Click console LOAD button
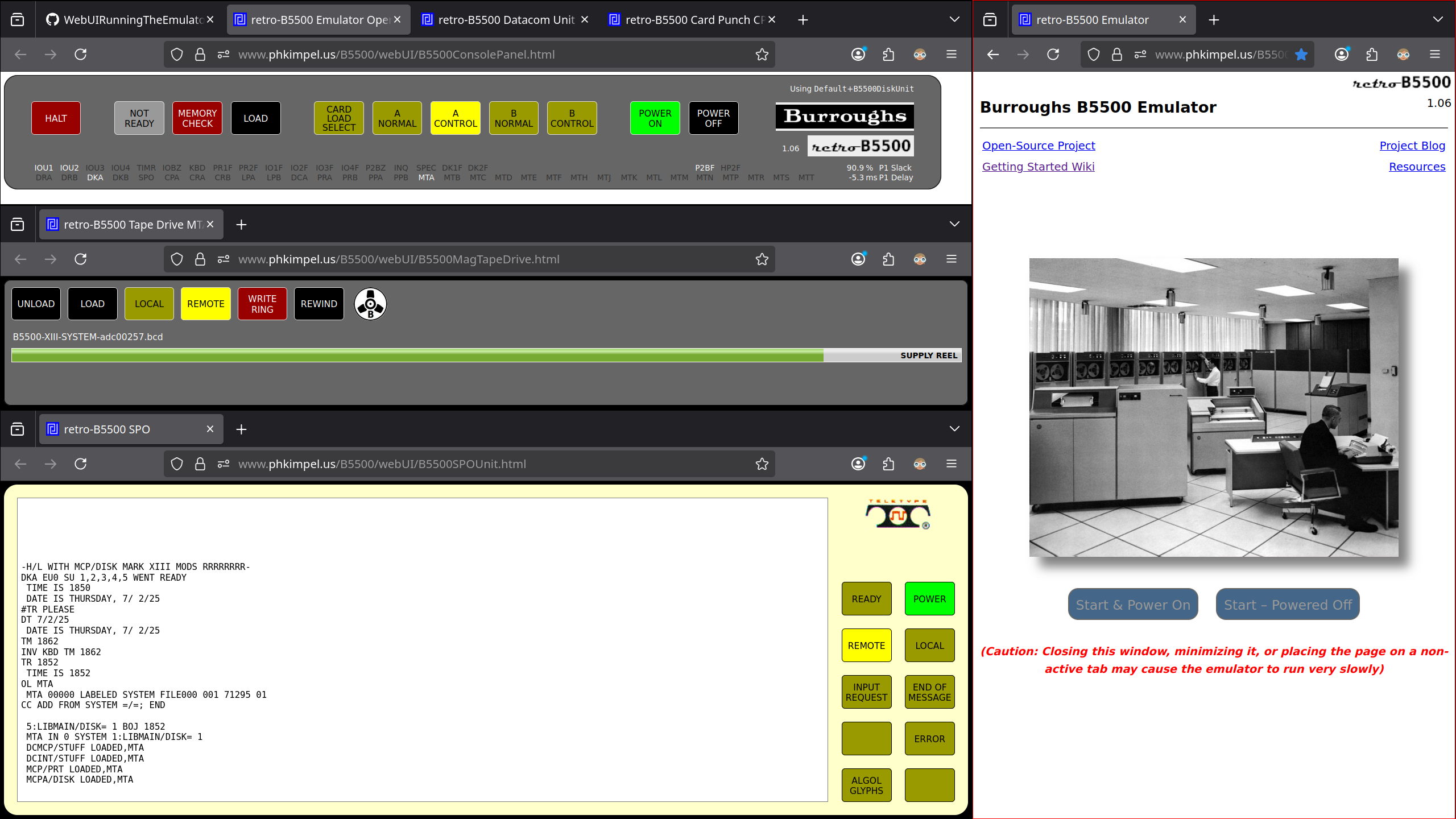This screenshot has width=1456, height=819. [255, 118]
